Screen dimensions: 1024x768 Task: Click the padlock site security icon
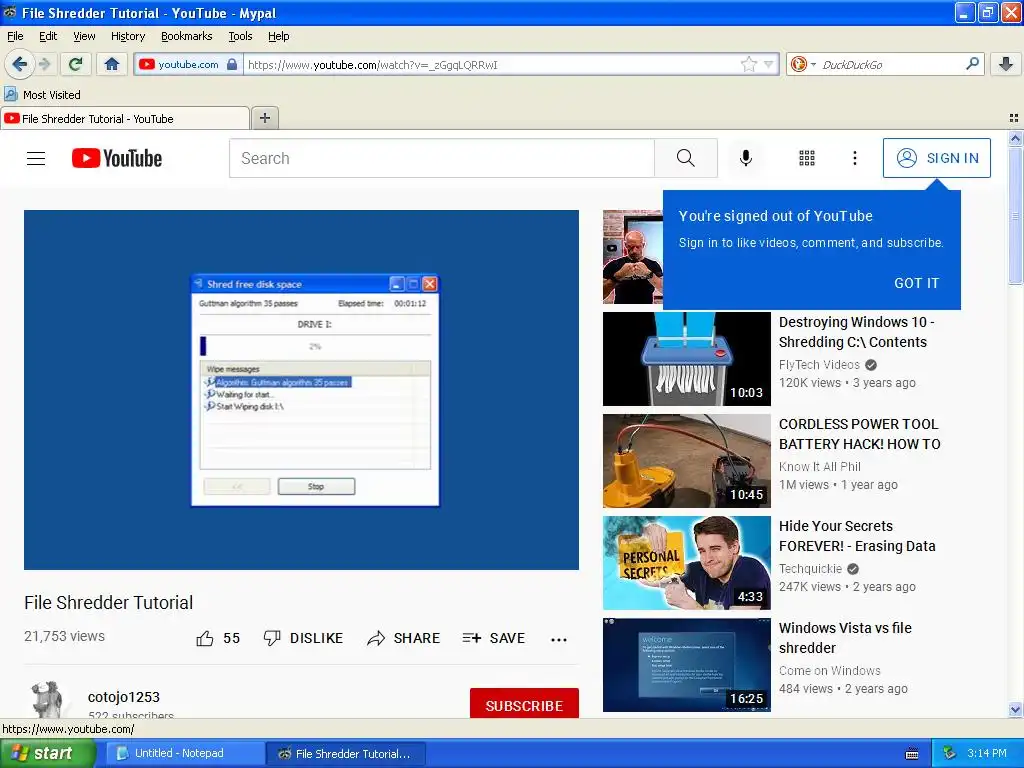(232, 65)
